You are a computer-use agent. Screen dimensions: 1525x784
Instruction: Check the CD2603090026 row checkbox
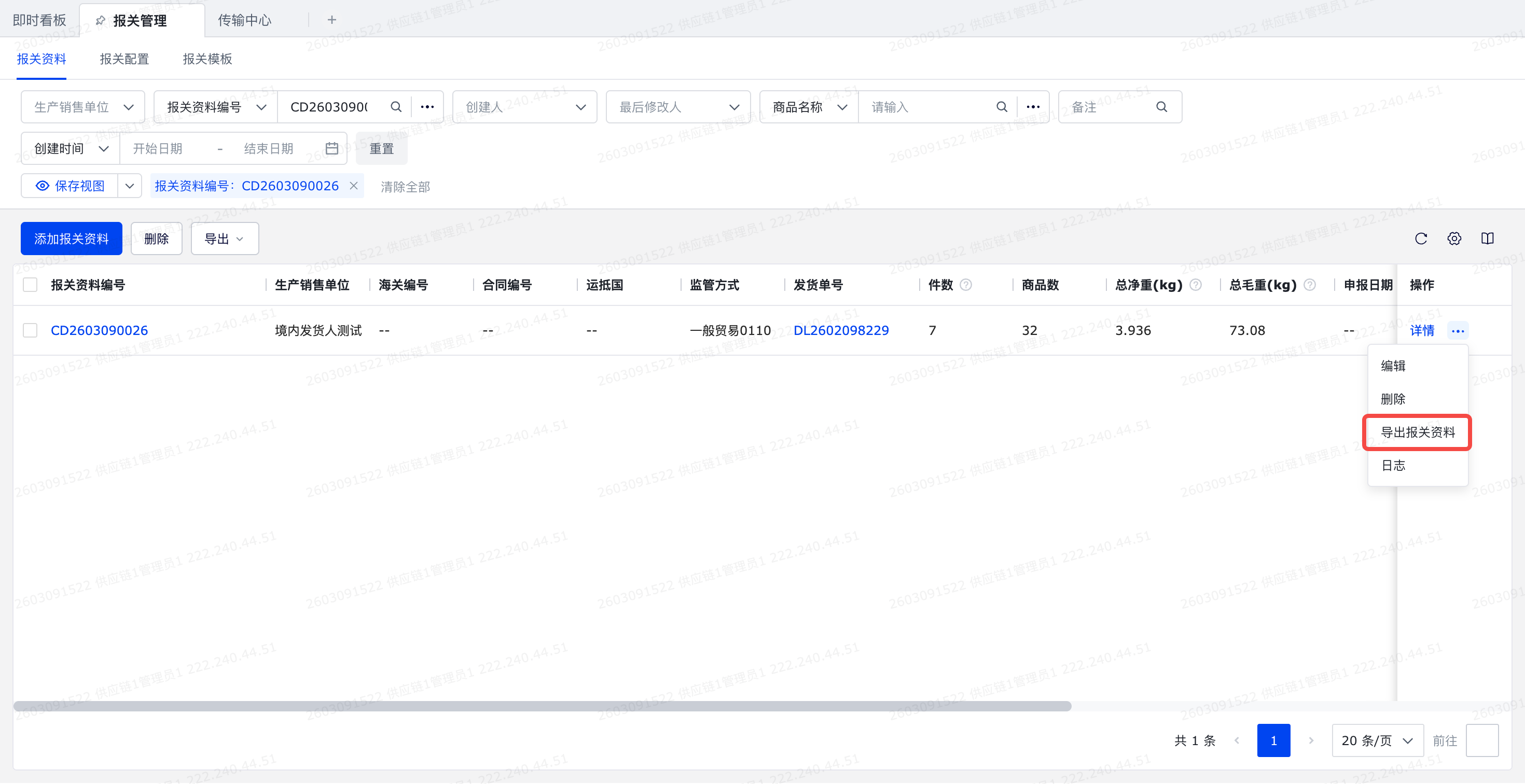pyautogui.click(x=30, y=330)
